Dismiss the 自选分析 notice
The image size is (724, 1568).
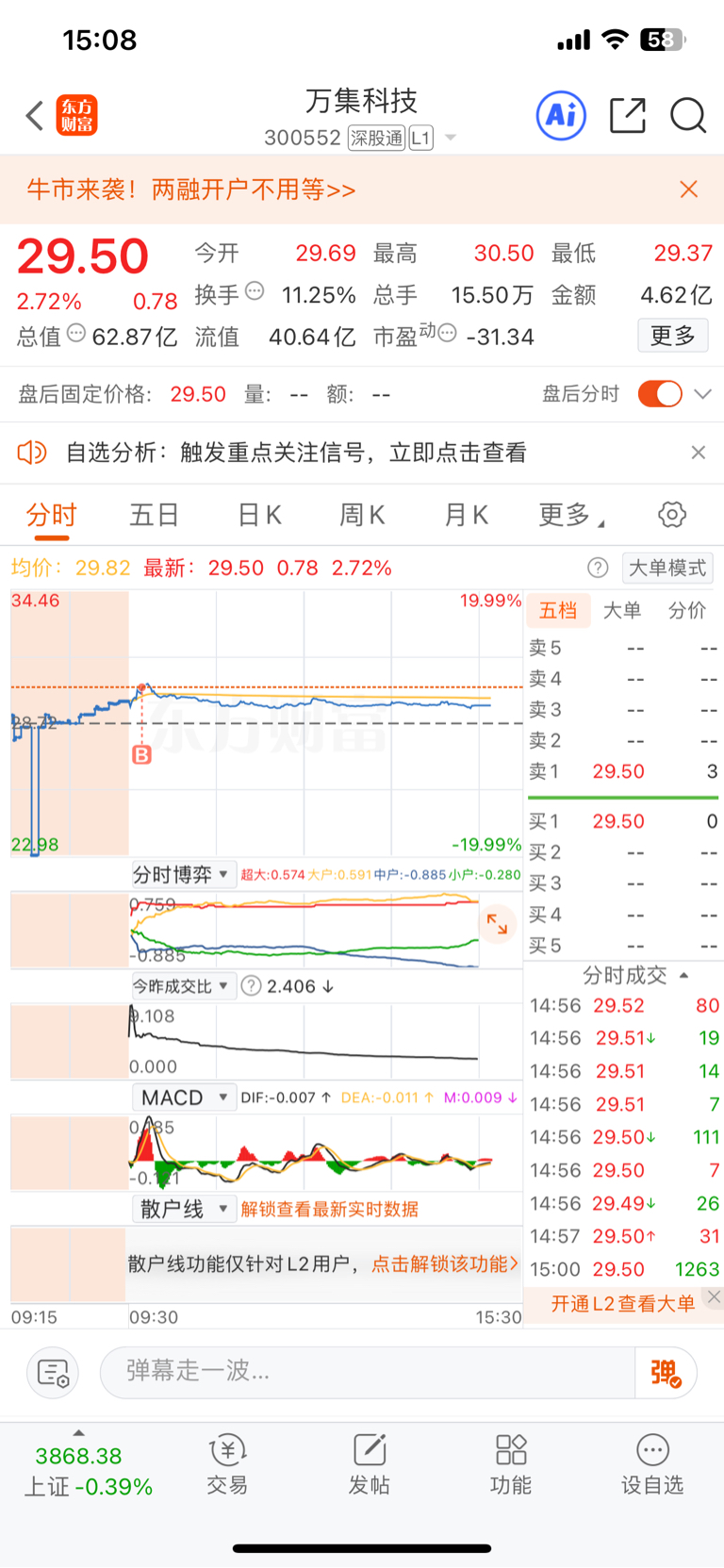(699, 453)
